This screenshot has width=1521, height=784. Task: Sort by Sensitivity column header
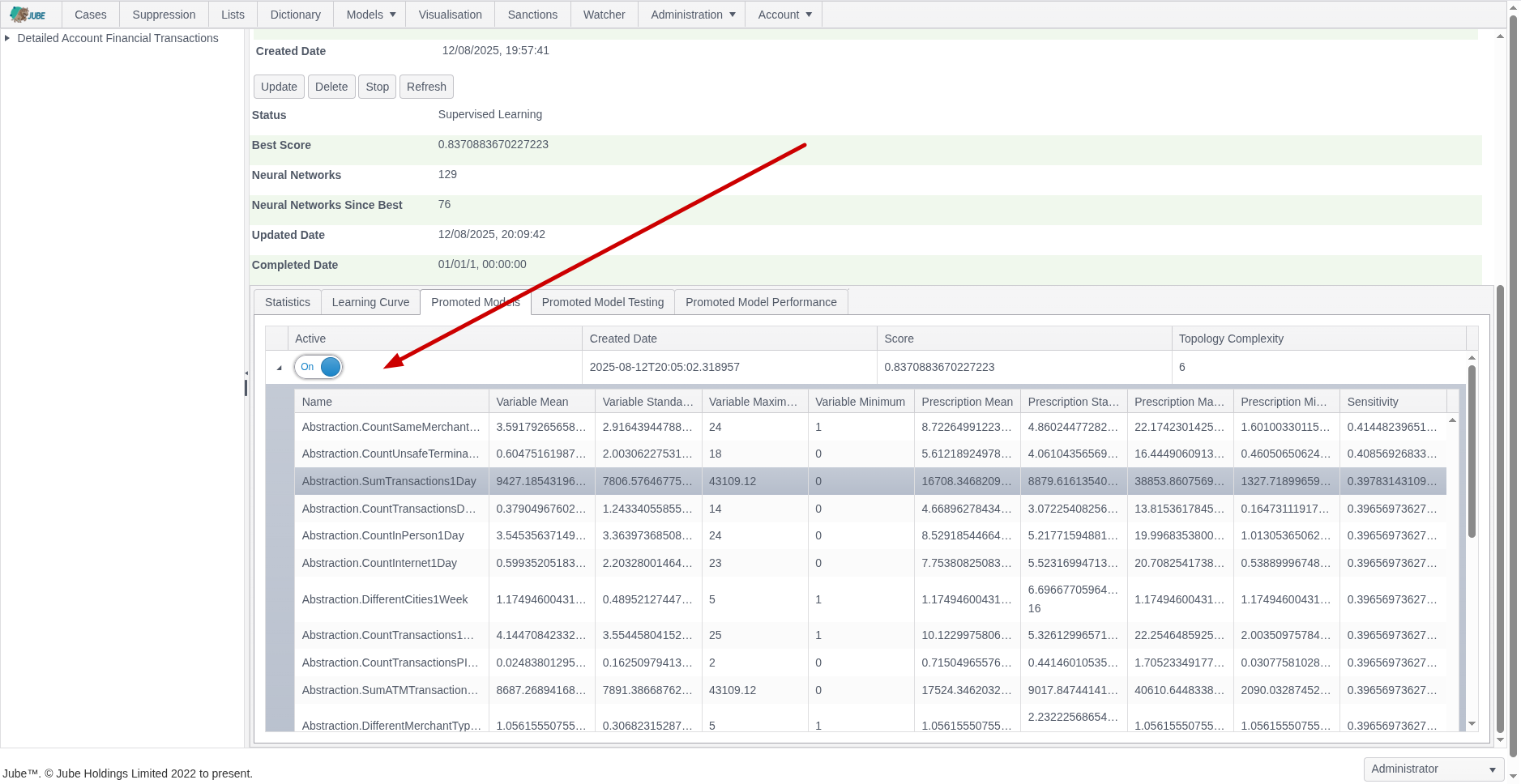coord(1393,402)
